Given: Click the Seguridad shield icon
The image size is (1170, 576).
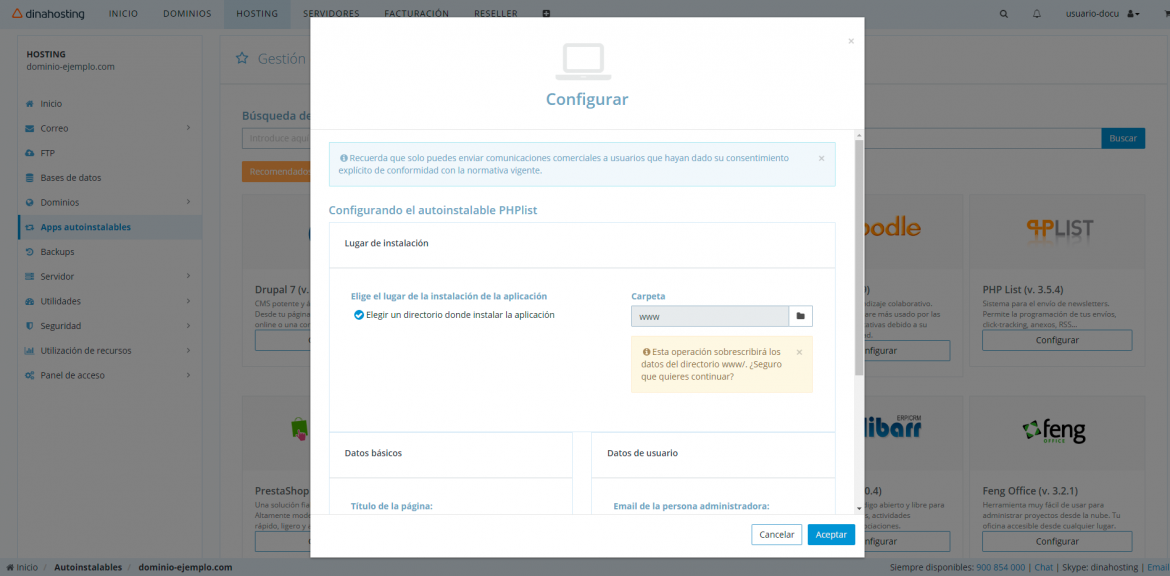Looking at the screenshot, I should coord(30,325).
